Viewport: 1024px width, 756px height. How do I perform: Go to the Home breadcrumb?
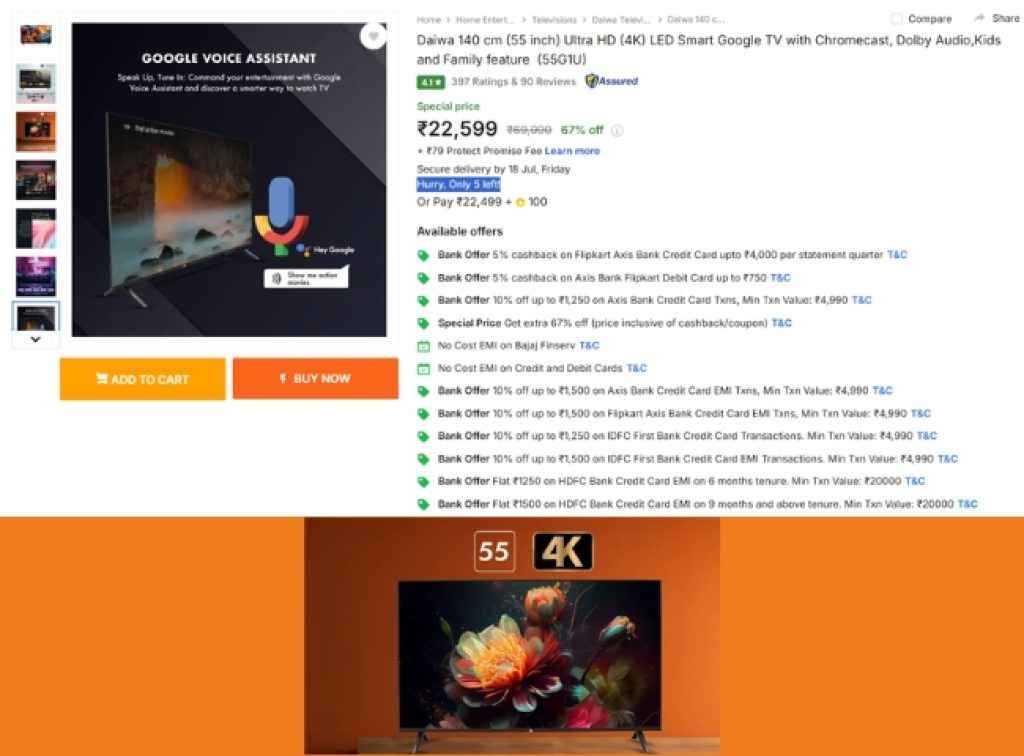pos(428,20)
